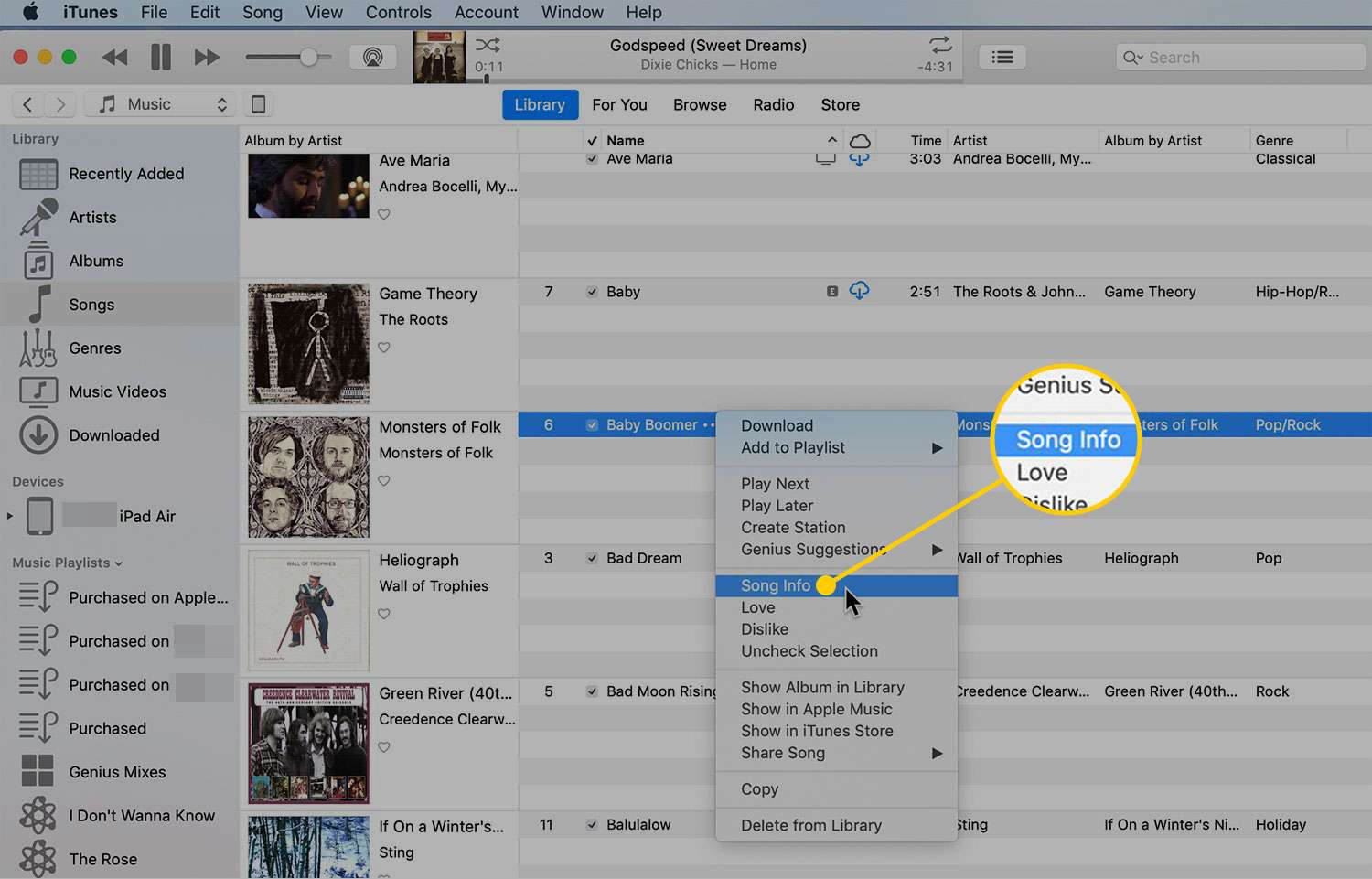Image resolution: width=1372 pixels, height=879 pixels.
Task: Open Artists in the sidebar
Action: click(x=119, y=218)
